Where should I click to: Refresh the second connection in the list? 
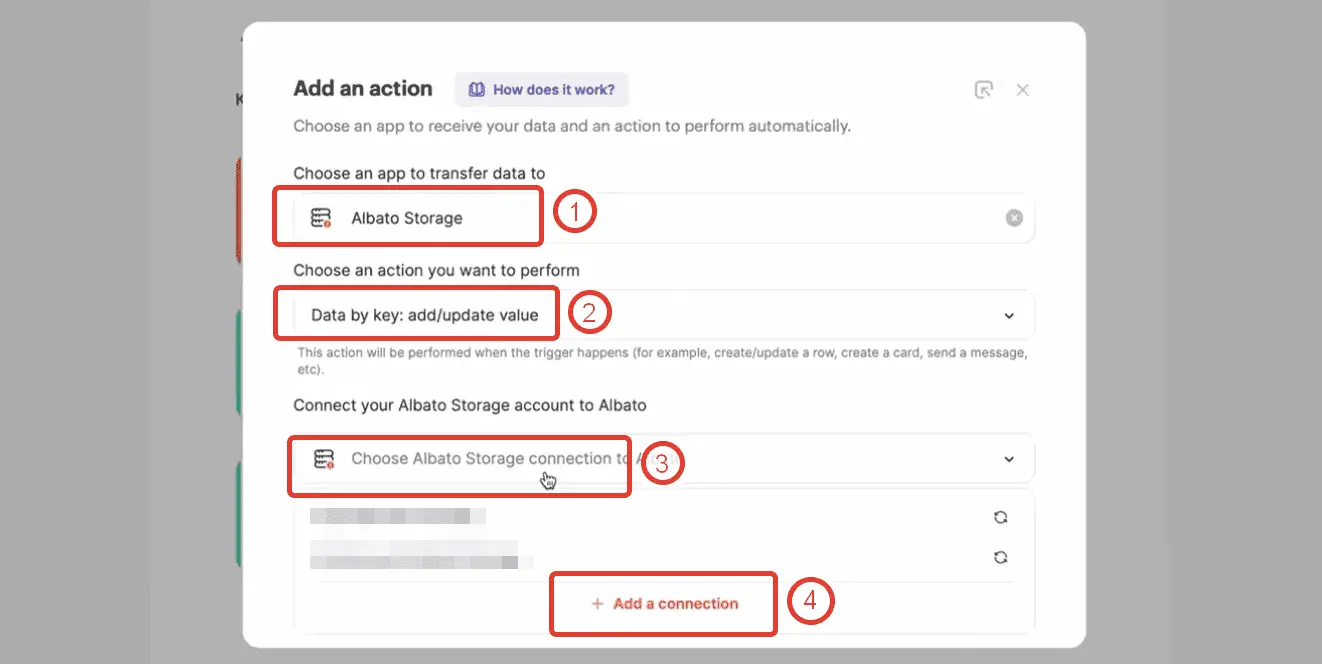coord(1000,558)
